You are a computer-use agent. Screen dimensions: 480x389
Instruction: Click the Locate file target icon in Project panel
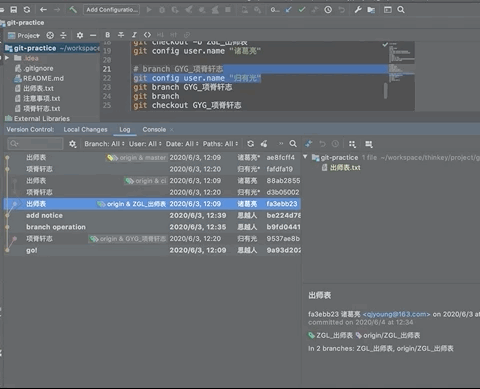[x=50, y=35]
